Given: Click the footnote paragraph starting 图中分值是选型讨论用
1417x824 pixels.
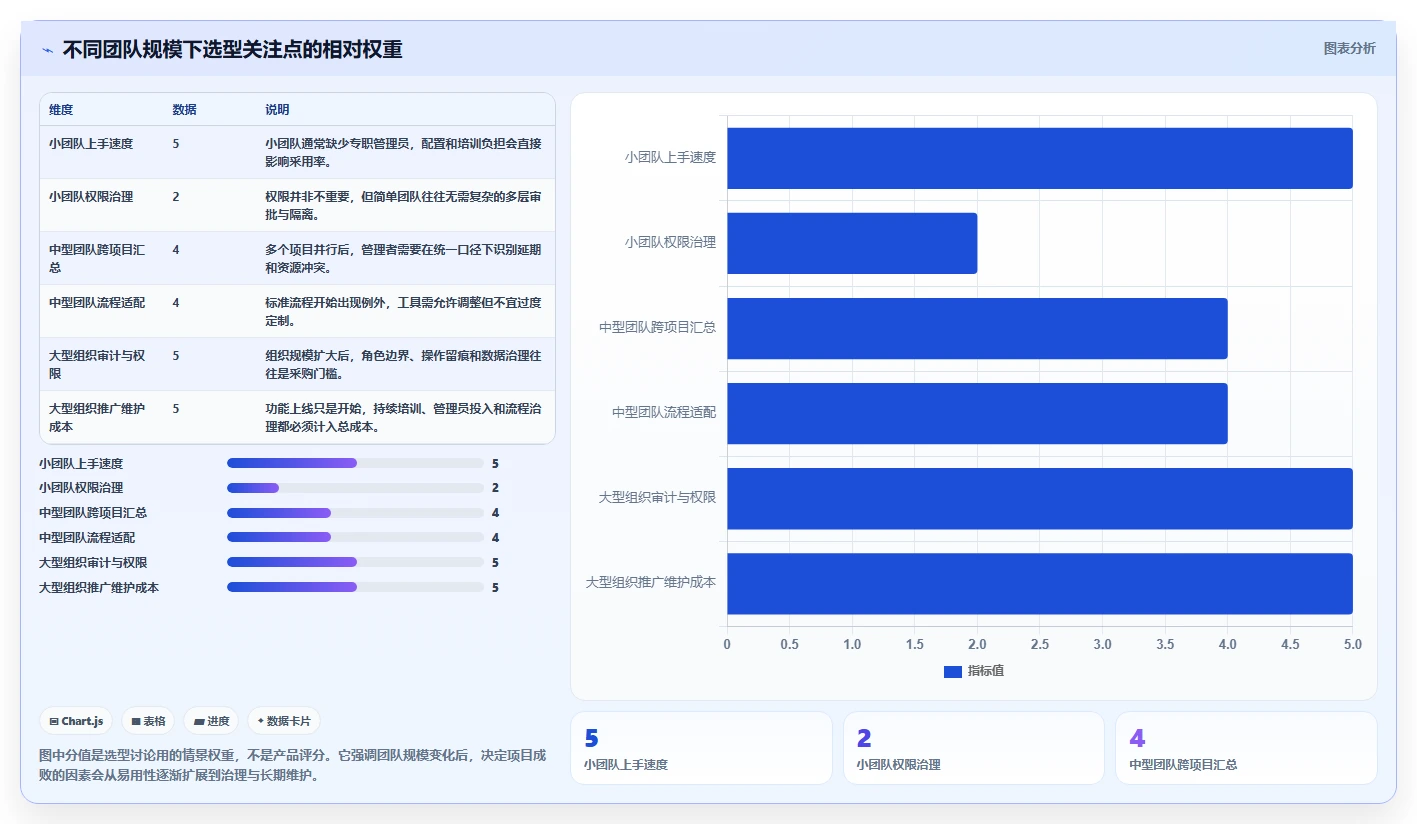Looking at the screenshot, I should pyautogui.click(x=292, y=765).
